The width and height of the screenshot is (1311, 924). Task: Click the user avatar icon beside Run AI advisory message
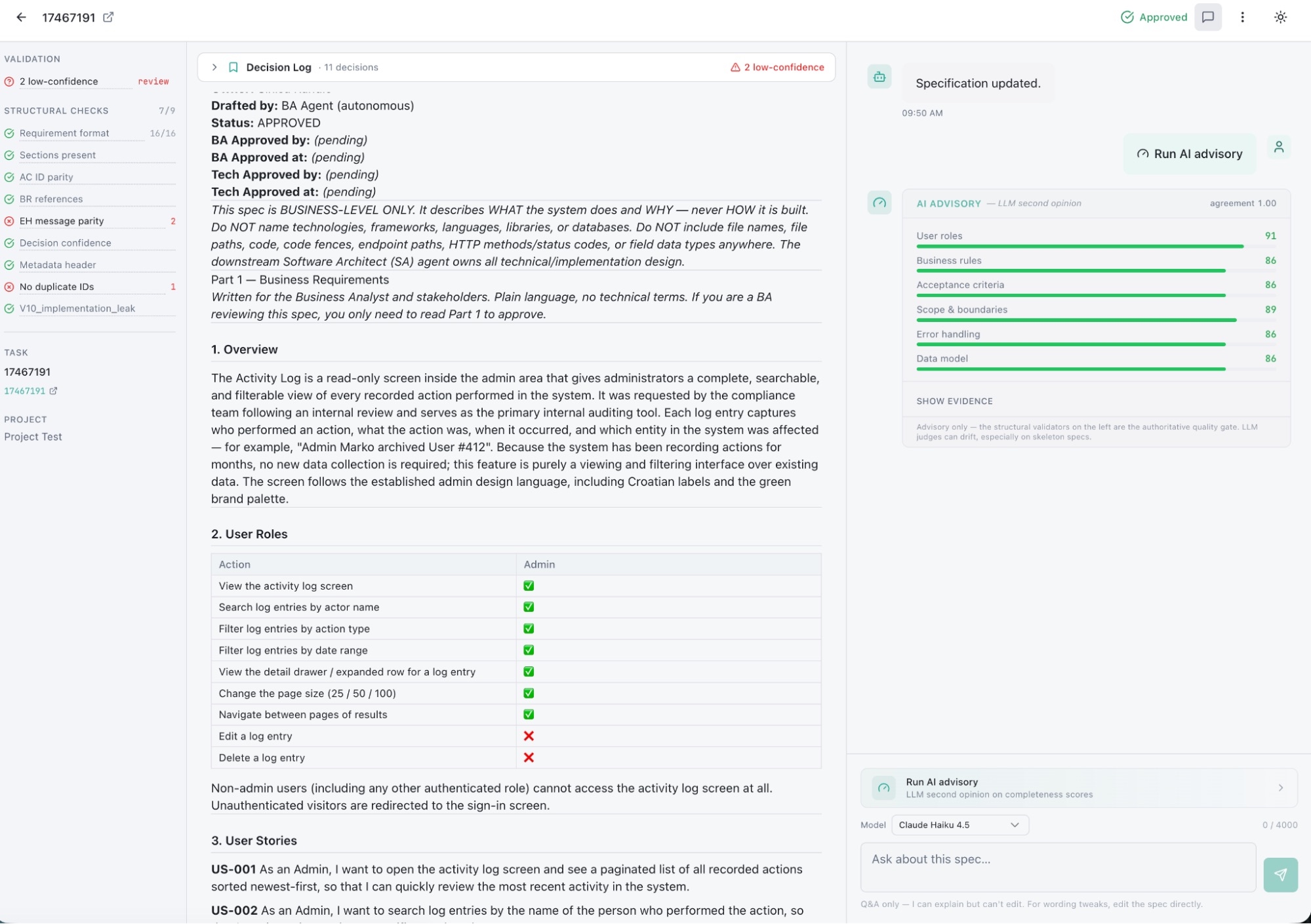(x=1278, y=148)
